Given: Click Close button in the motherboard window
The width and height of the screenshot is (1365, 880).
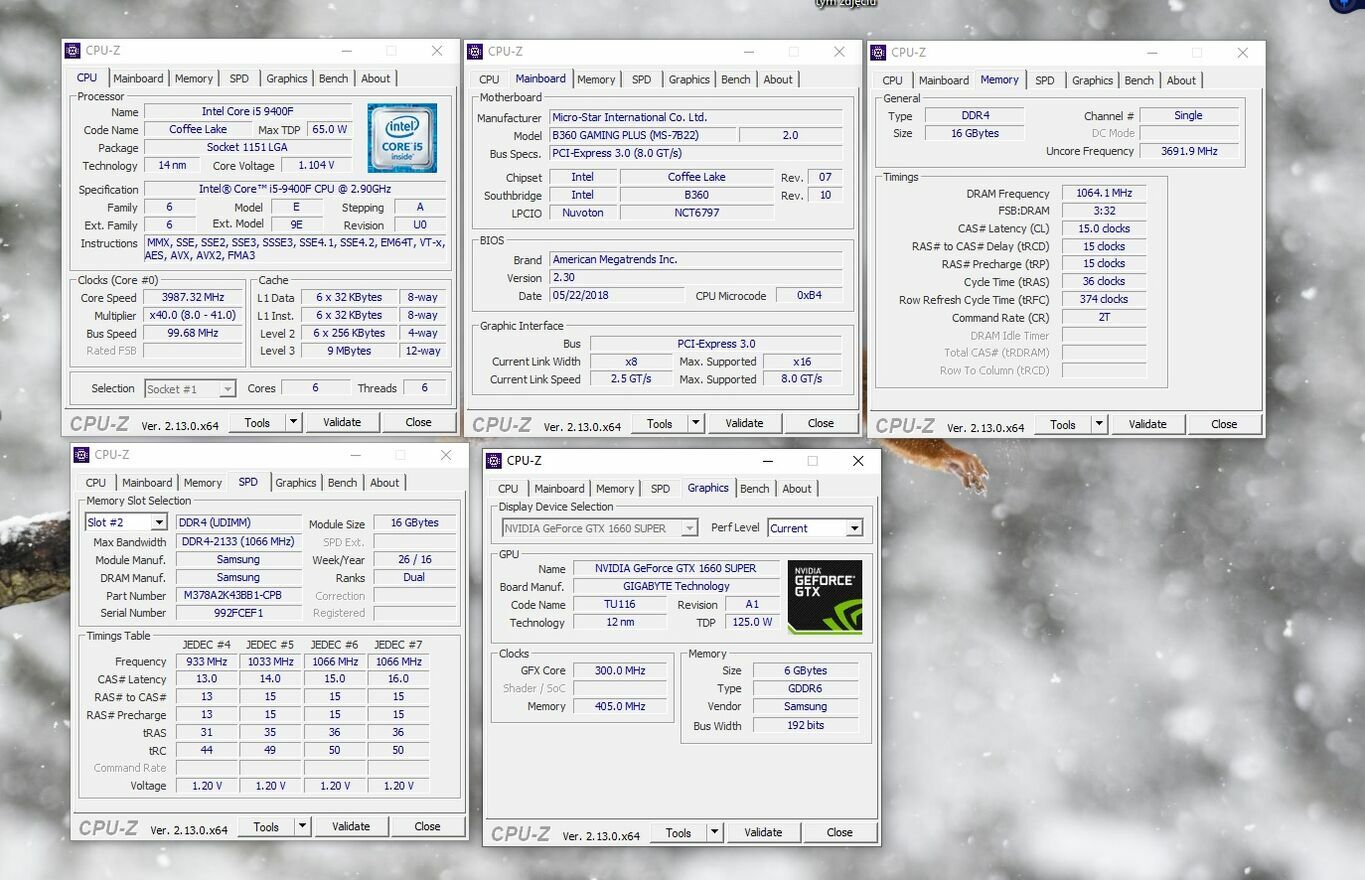Looking at the screenshot, I should pos(820,423).
